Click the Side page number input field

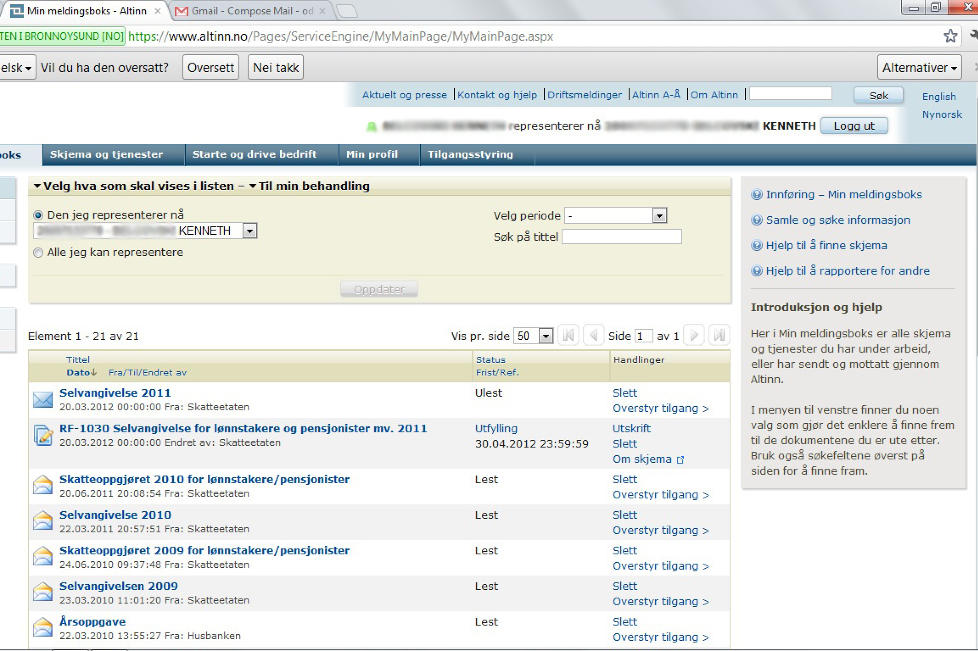(643, 336)
